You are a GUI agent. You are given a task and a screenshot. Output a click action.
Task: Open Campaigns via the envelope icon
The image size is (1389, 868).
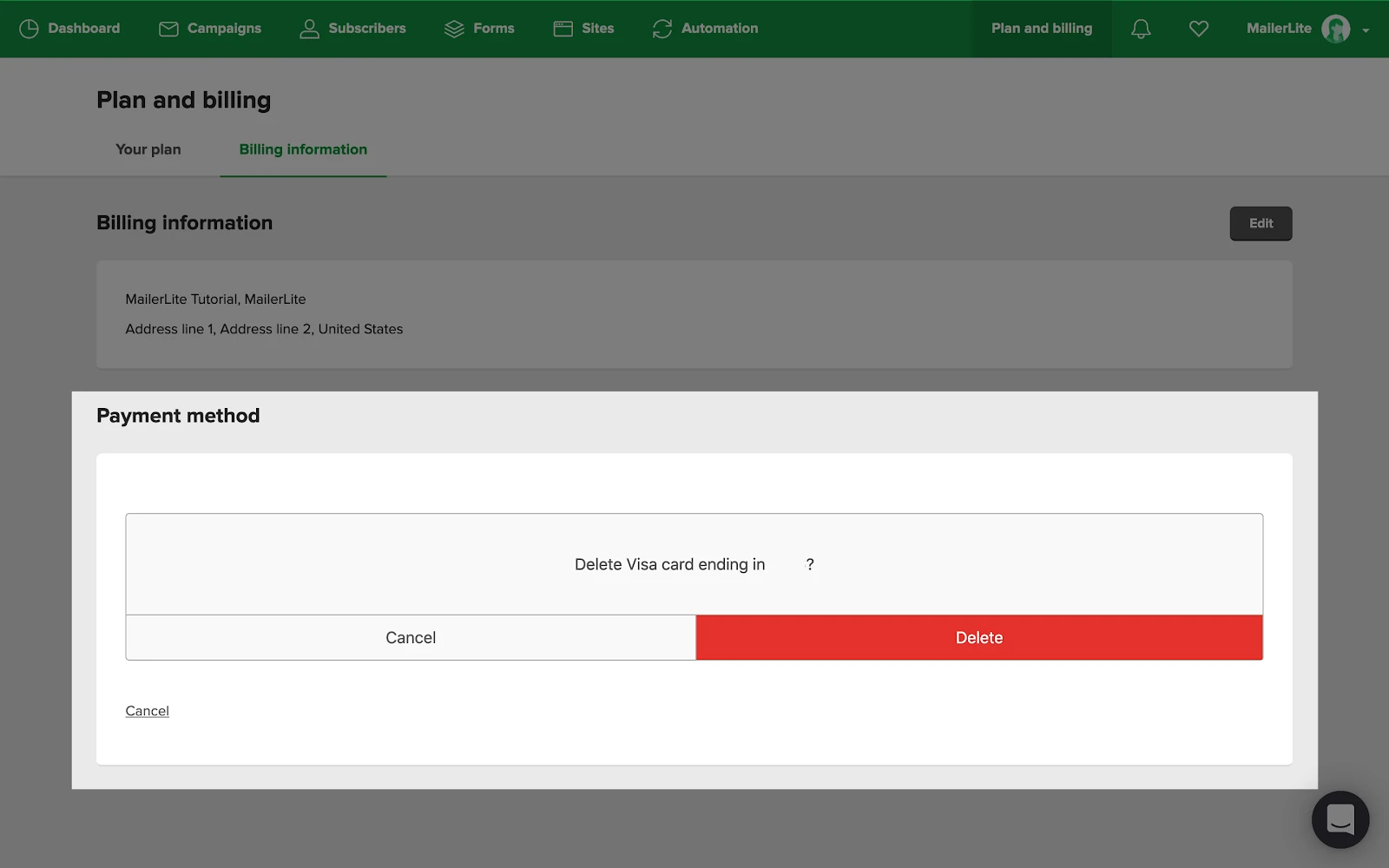point(168,29)
